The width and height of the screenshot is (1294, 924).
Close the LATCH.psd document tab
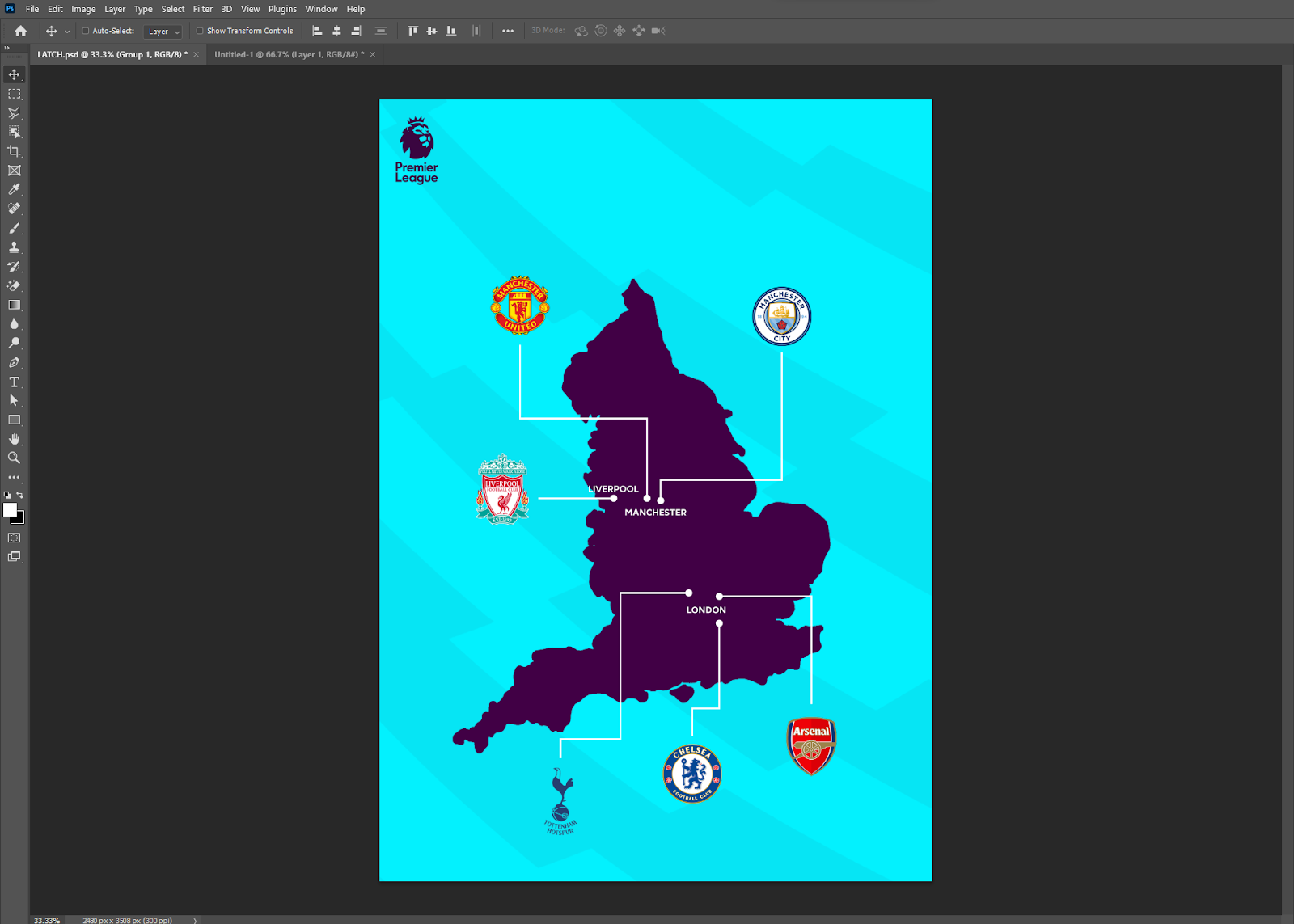tap(196, 55)
